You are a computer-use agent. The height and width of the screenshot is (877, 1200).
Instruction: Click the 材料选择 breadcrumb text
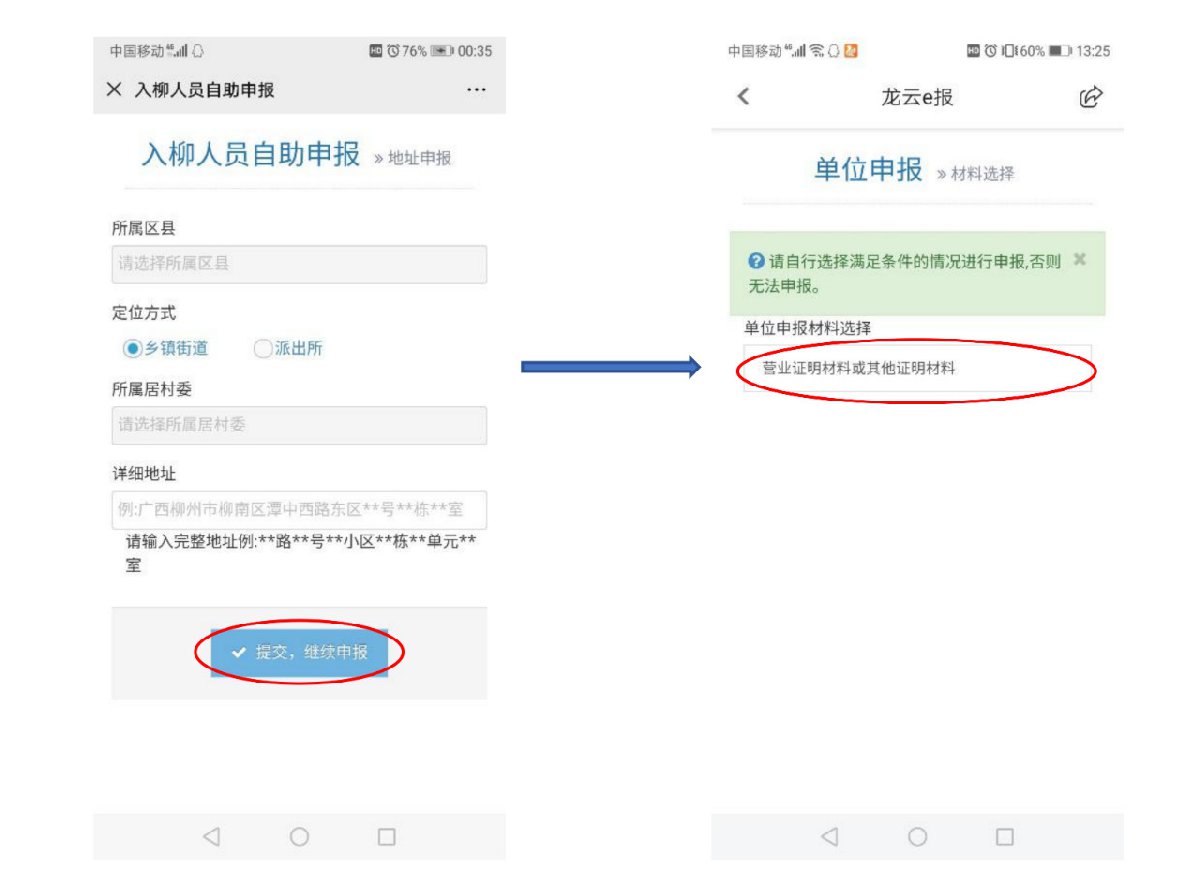982,173
